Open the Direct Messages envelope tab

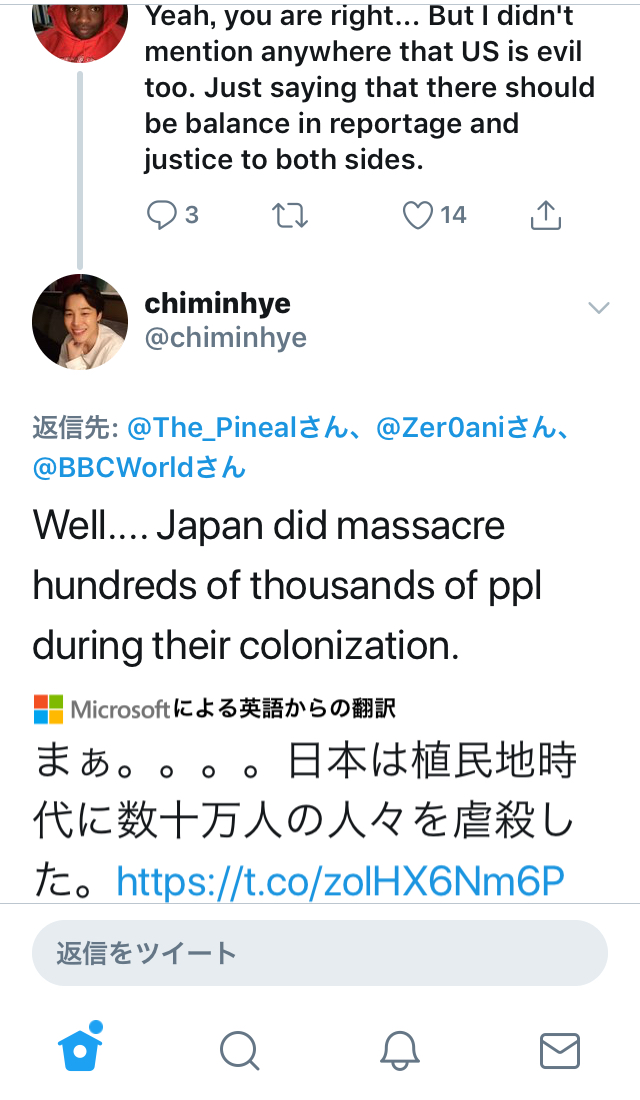(559, 1050)
